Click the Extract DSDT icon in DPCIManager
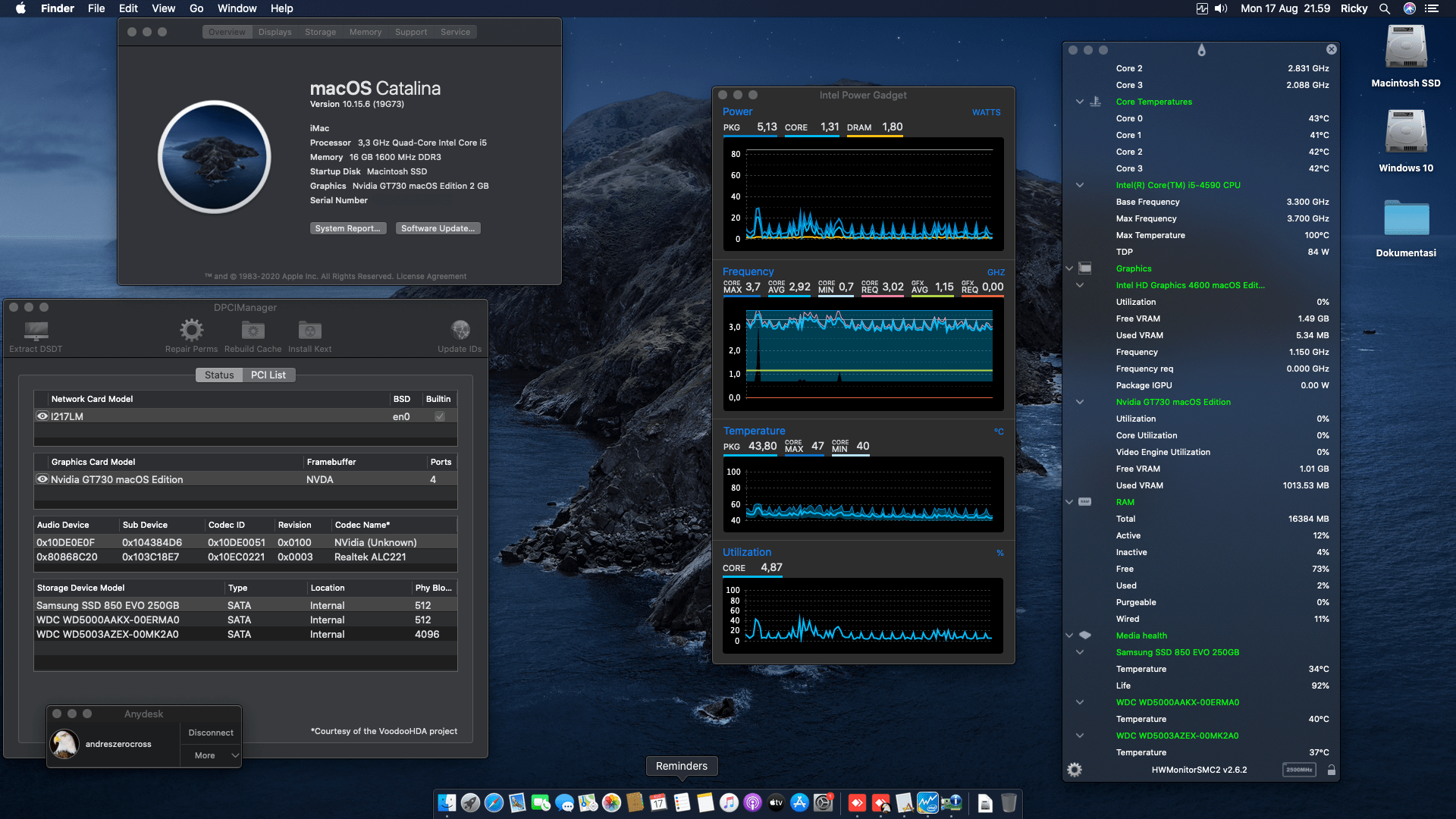The image size is (1456, 819). [x=36, y=331]
